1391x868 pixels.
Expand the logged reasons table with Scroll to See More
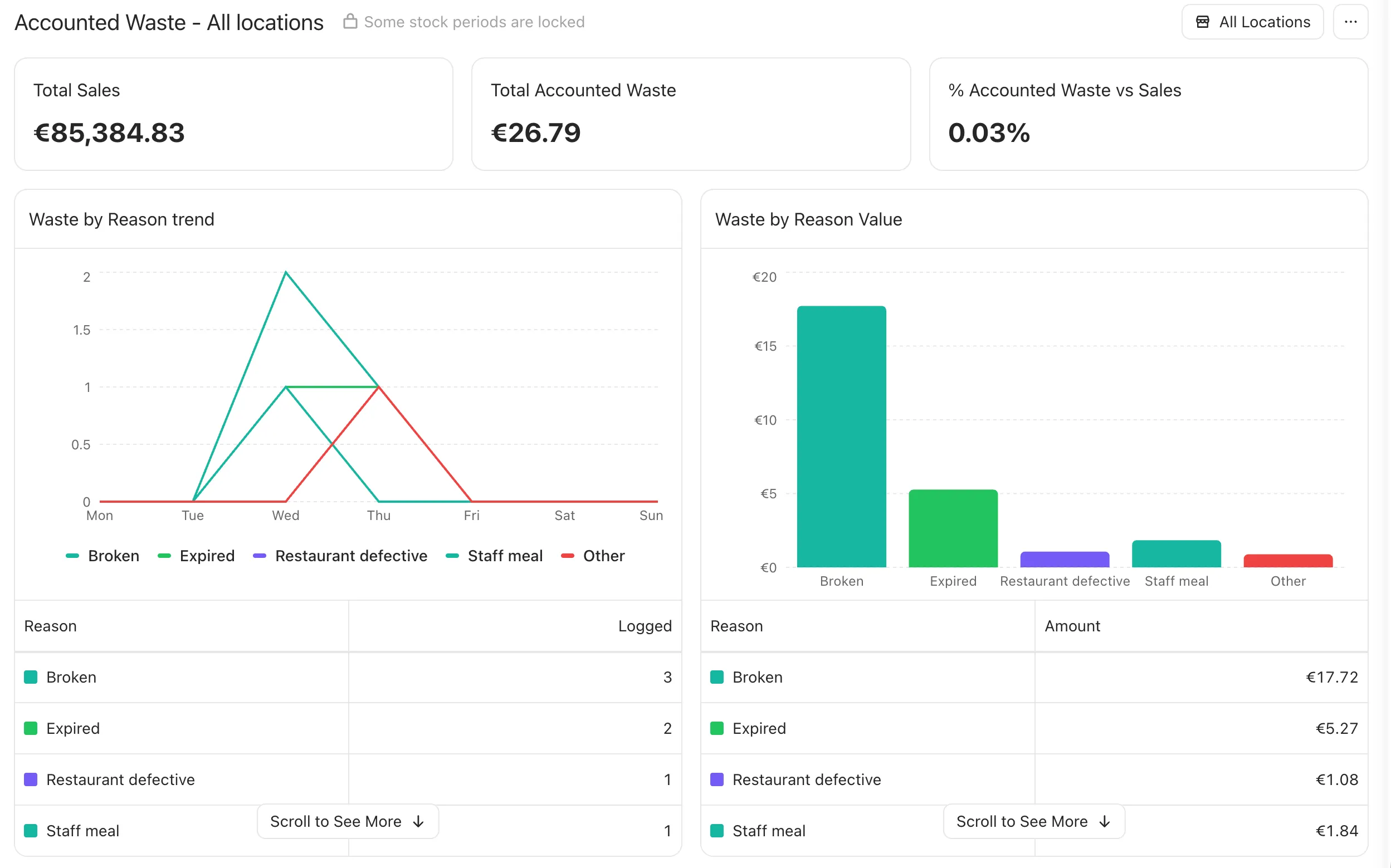[347, 821]
